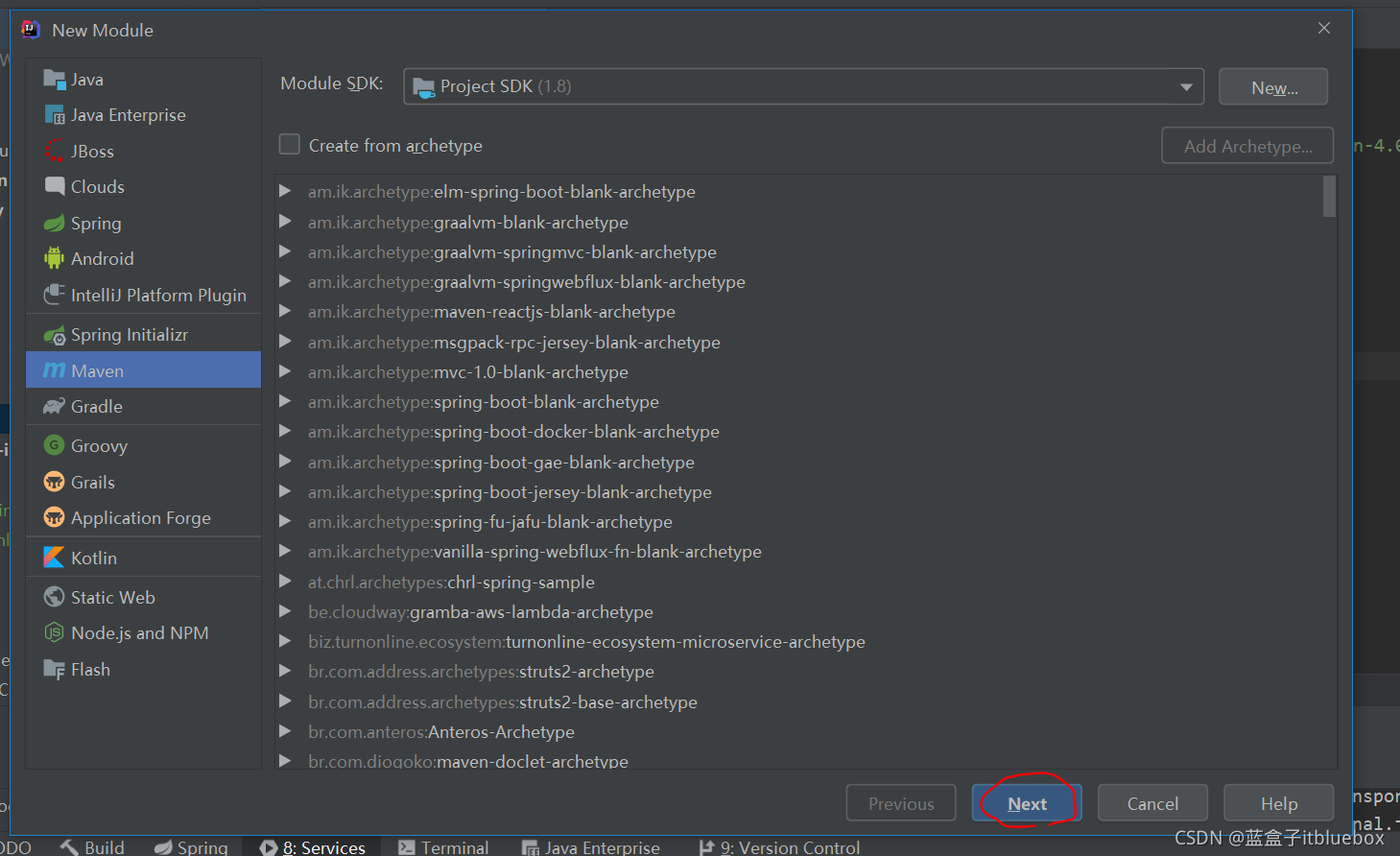Click the Cancel button
The image size is (1400, 856).
(x=1152, y=803)
